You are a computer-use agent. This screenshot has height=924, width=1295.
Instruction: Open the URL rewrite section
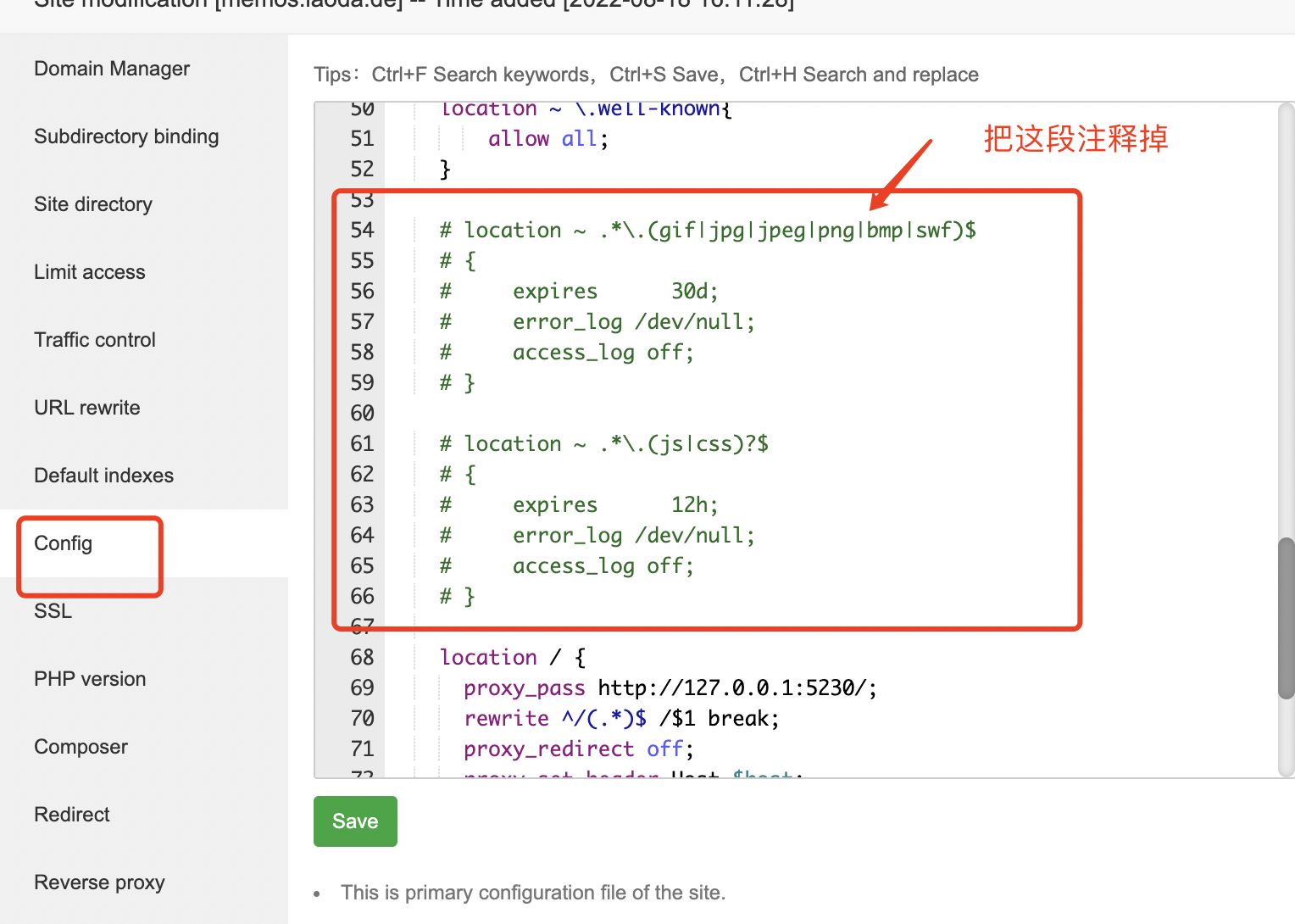[86, 407]
